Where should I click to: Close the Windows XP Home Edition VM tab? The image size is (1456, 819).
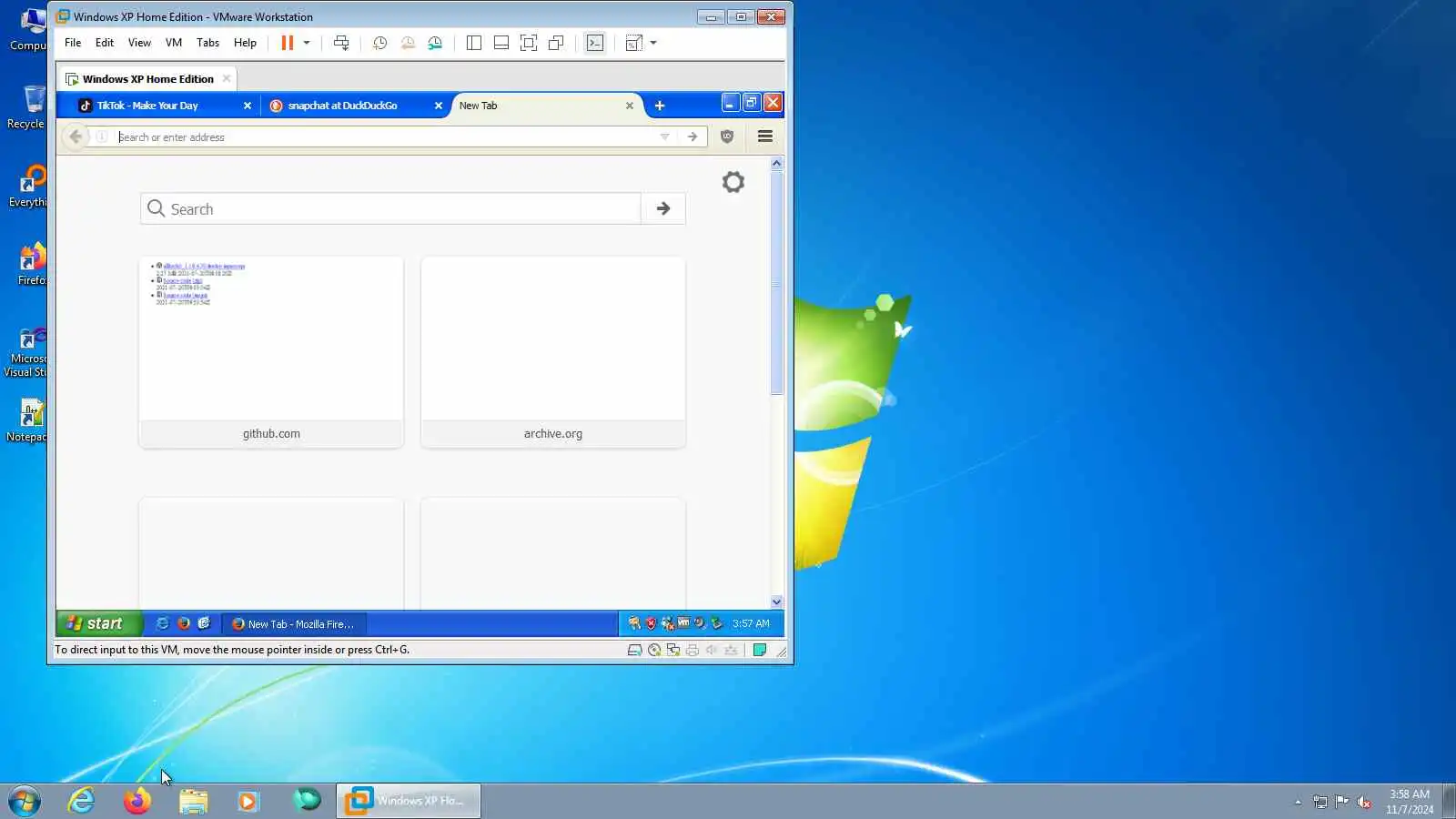227,79
